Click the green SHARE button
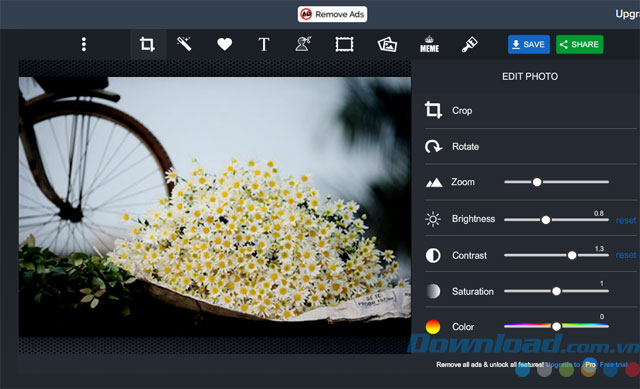 580,44
